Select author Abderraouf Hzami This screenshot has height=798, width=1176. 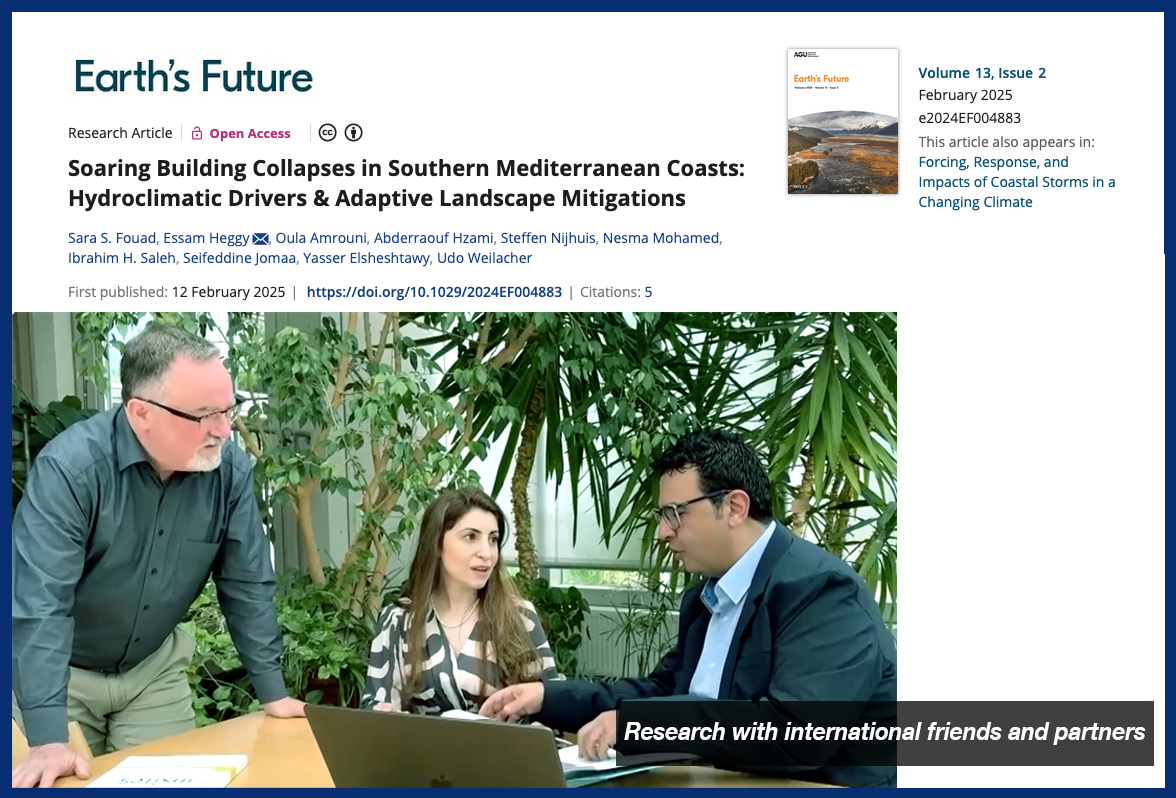coord(434,238)
